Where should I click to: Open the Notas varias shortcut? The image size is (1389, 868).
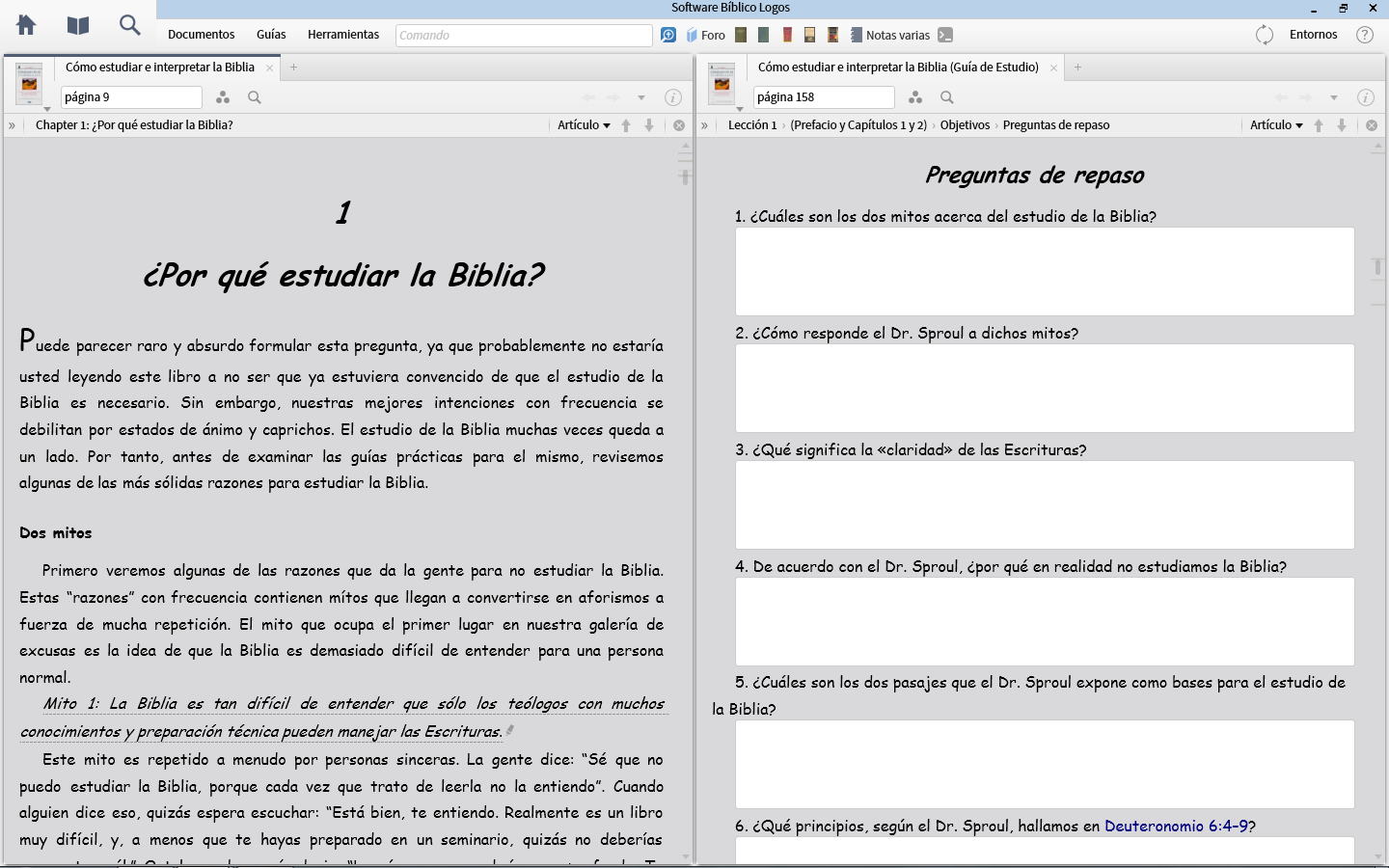click(890, 35)
